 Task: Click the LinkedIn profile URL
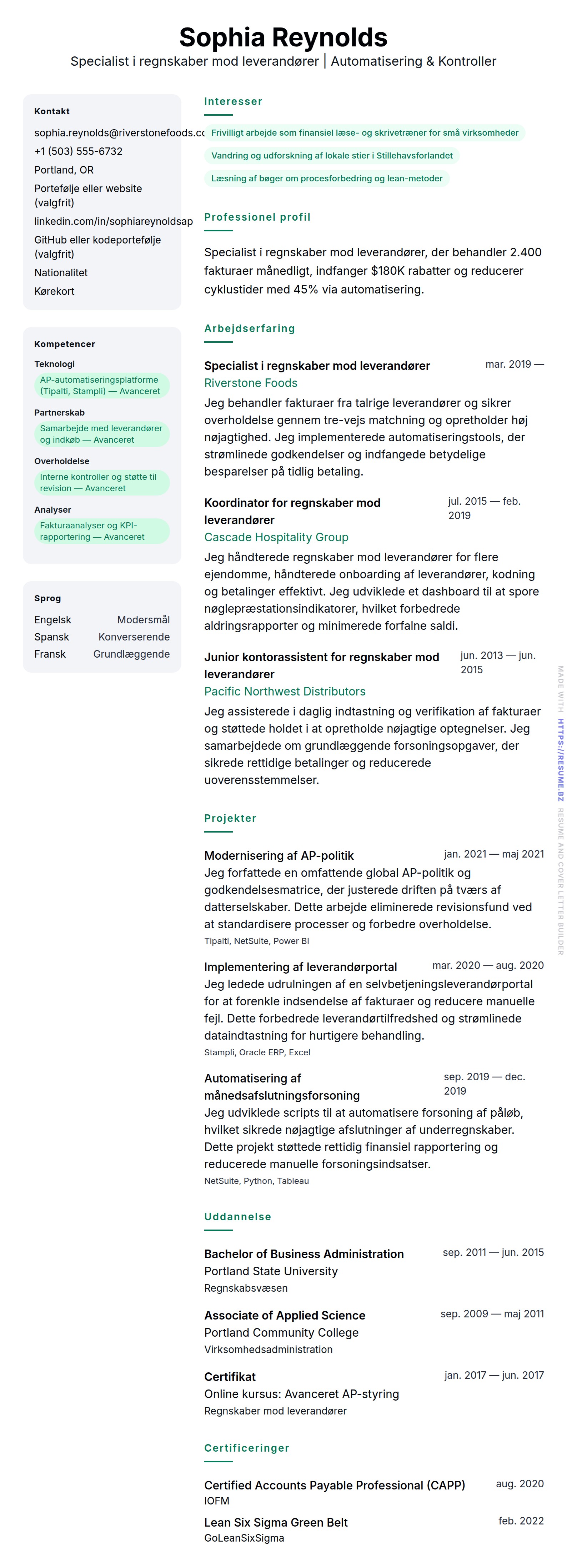pyautogui.click(x=113, y=221)
